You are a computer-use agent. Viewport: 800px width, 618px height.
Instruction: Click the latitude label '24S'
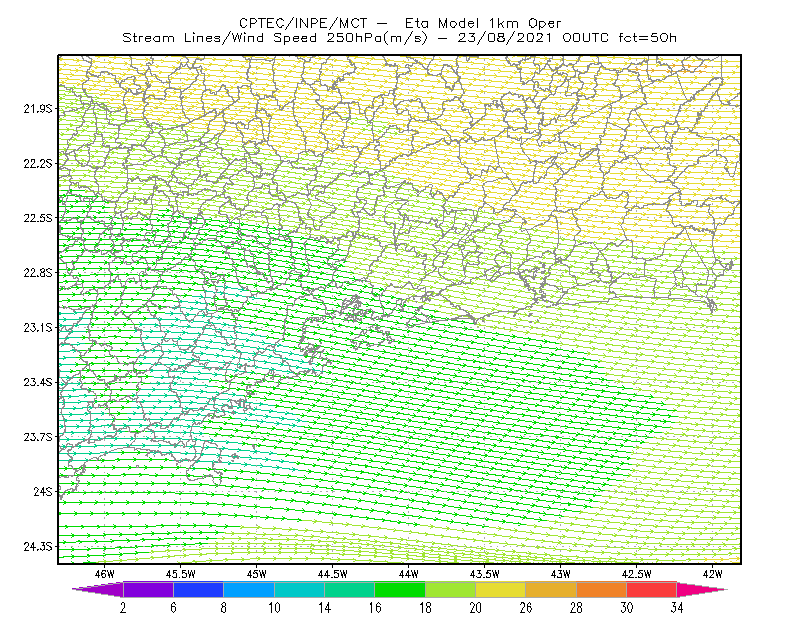[43, 491]
